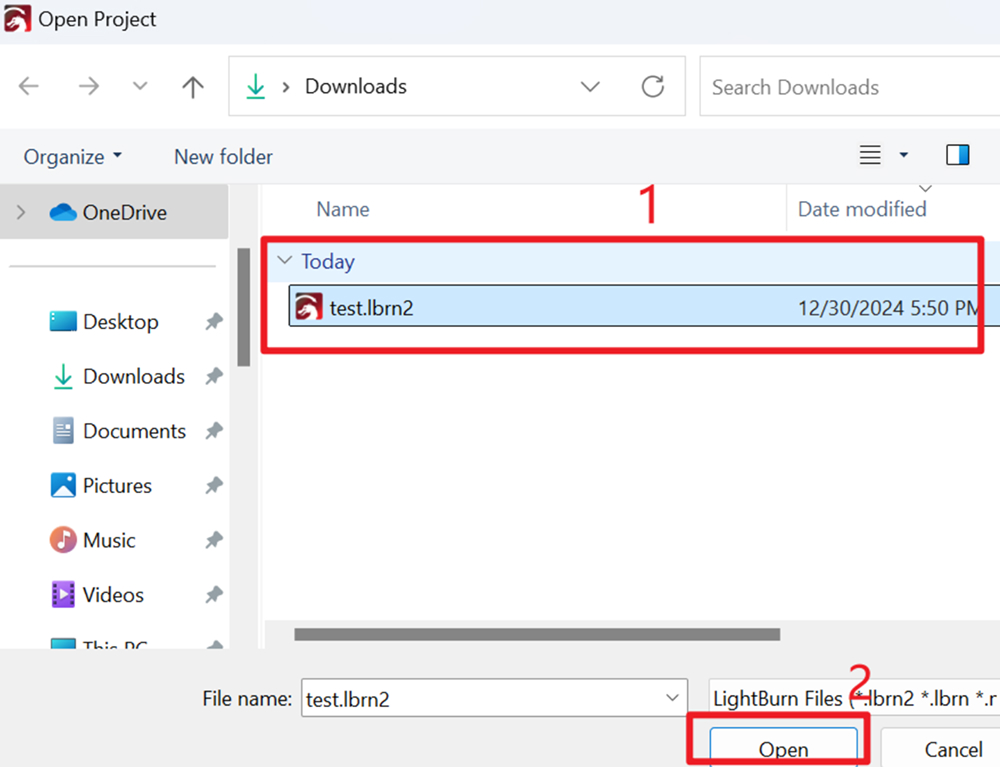
Task: Click the Open button
Action: [x=783, y=749]
